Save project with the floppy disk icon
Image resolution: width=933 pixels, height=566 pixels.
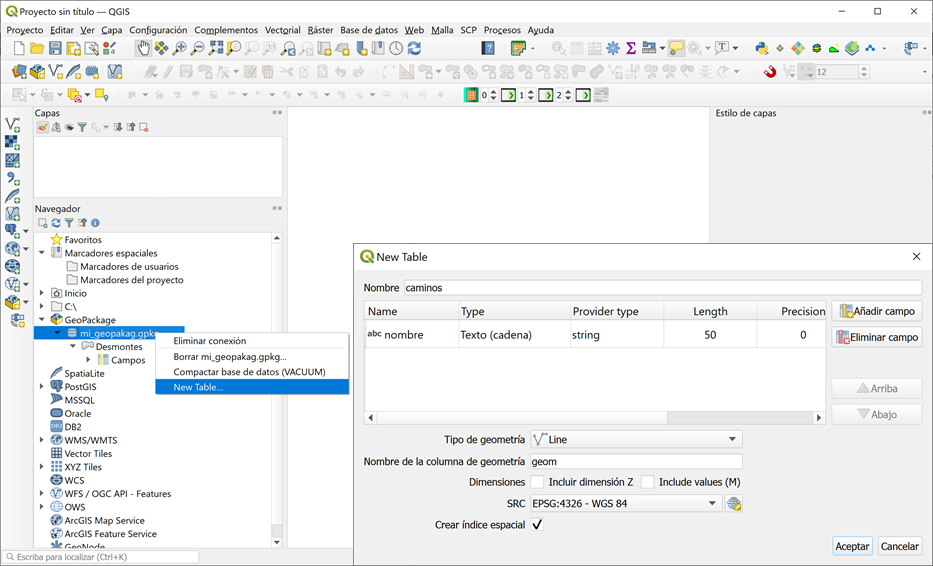tap(55, 49)
